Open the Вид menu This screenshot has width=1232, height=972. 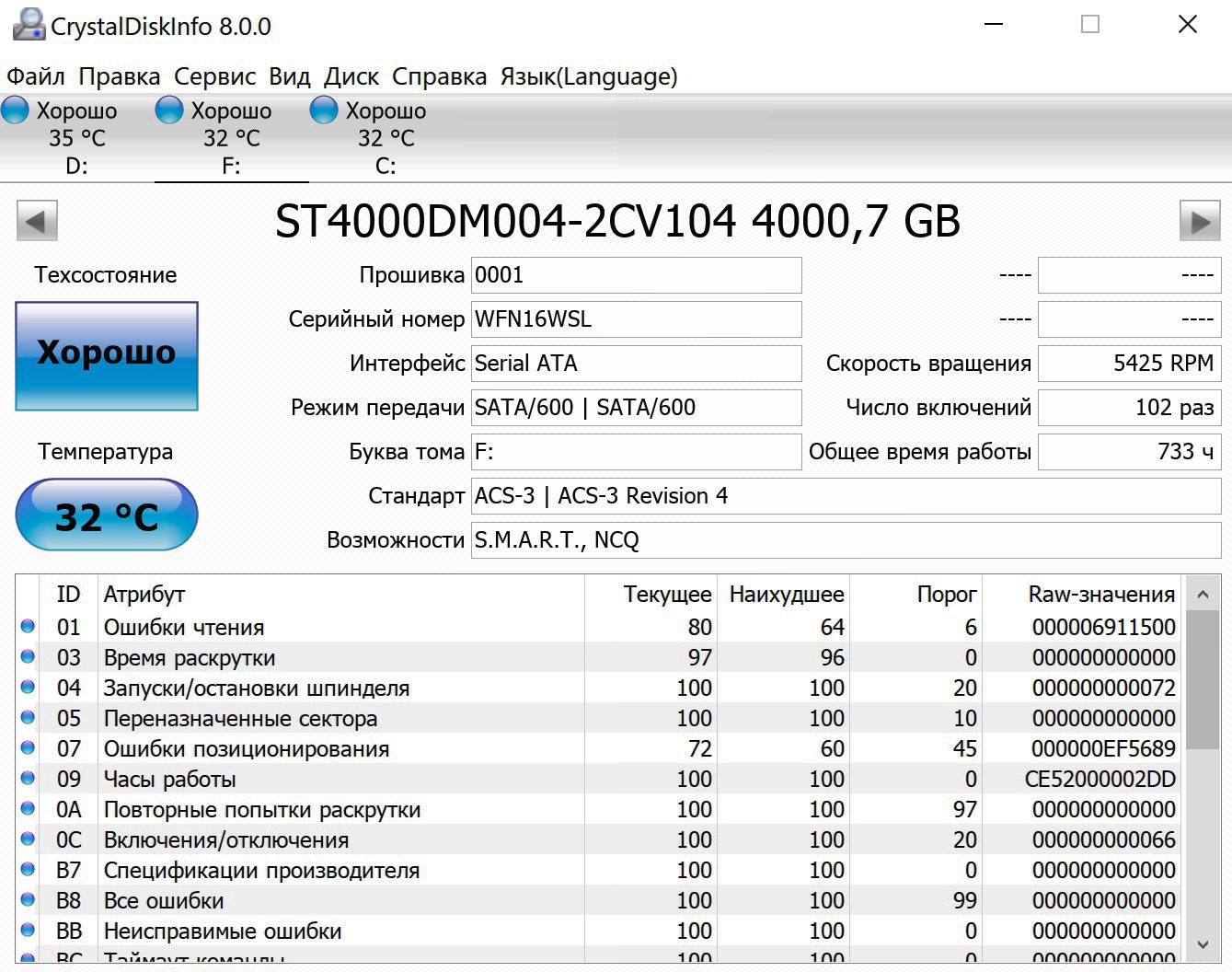pyautogui.click(x=290, y=76)
